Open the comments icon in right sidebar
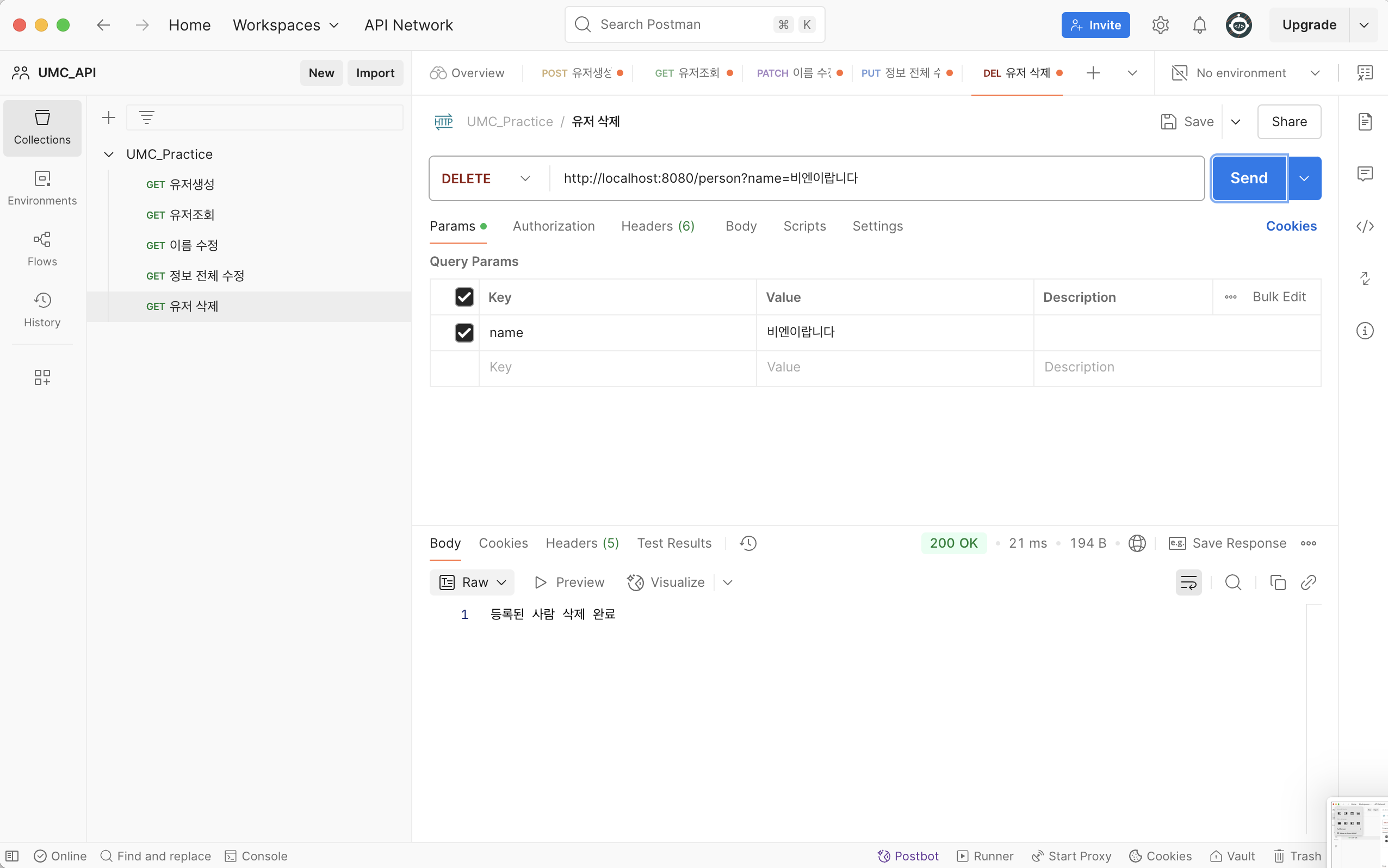The width and height of the screenshot is (1388, 868). [1365, 173]
